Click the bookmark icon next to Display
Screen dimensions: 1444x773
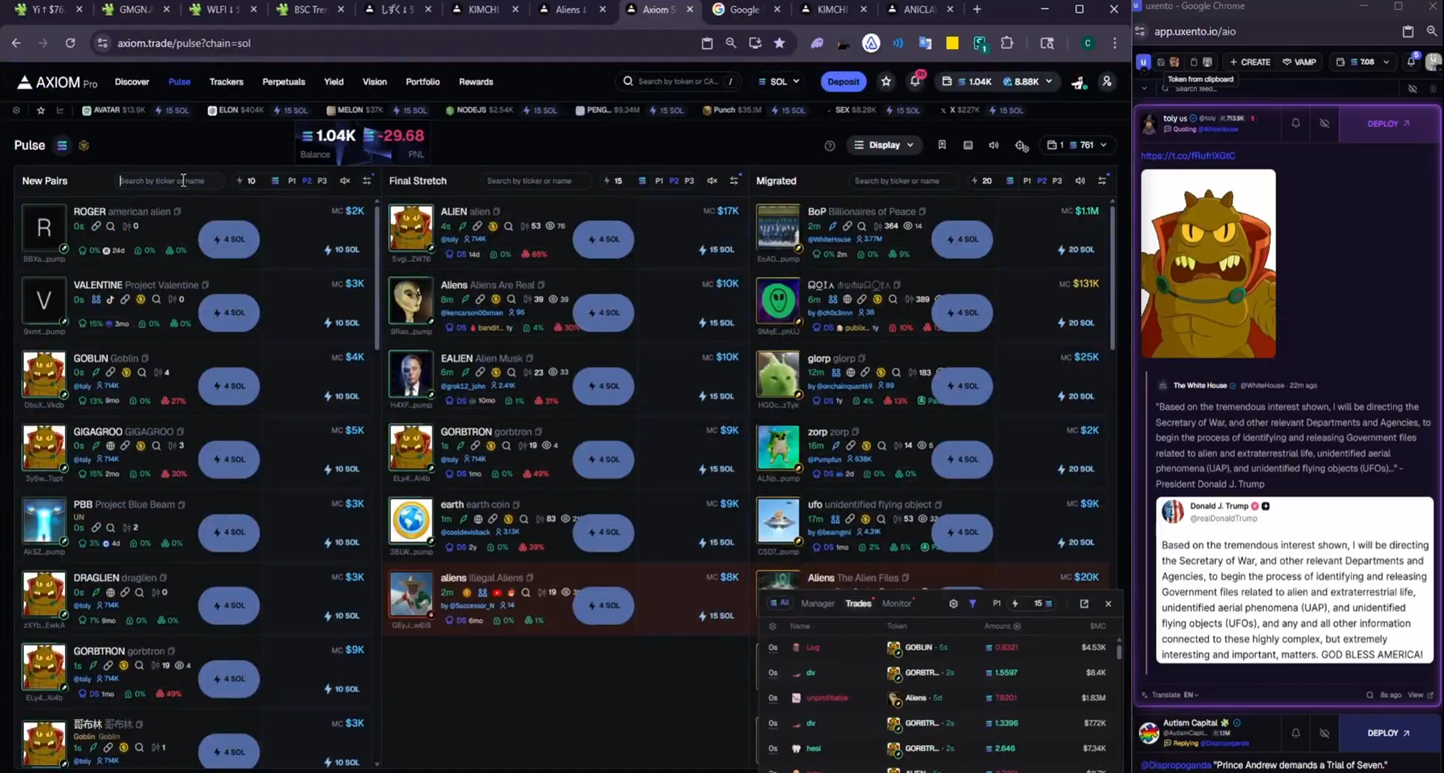click(x=942, y=146)
